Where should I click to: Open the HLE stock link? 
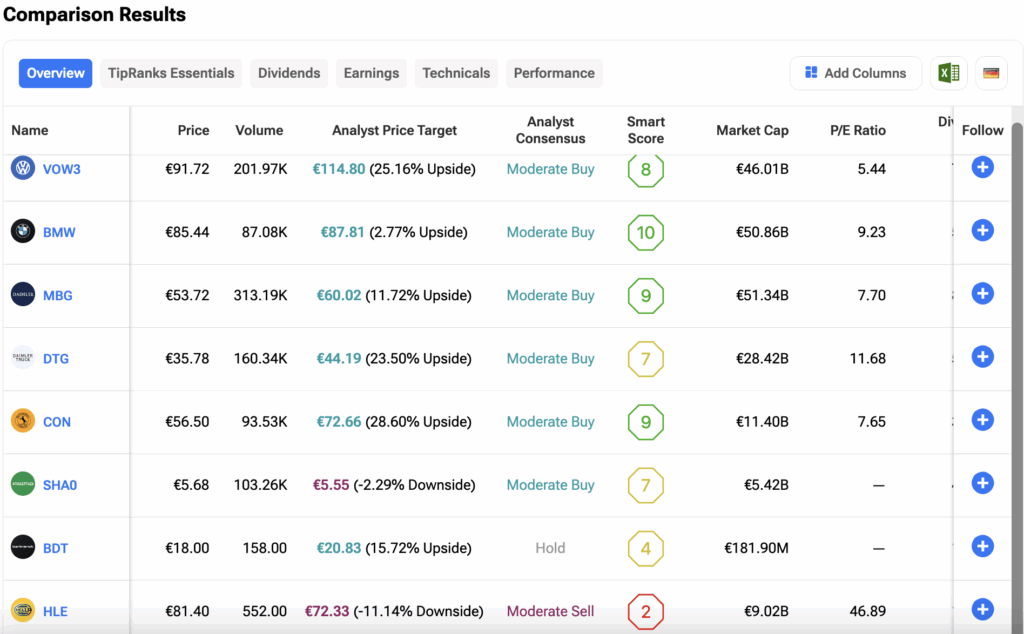point(56,612)
